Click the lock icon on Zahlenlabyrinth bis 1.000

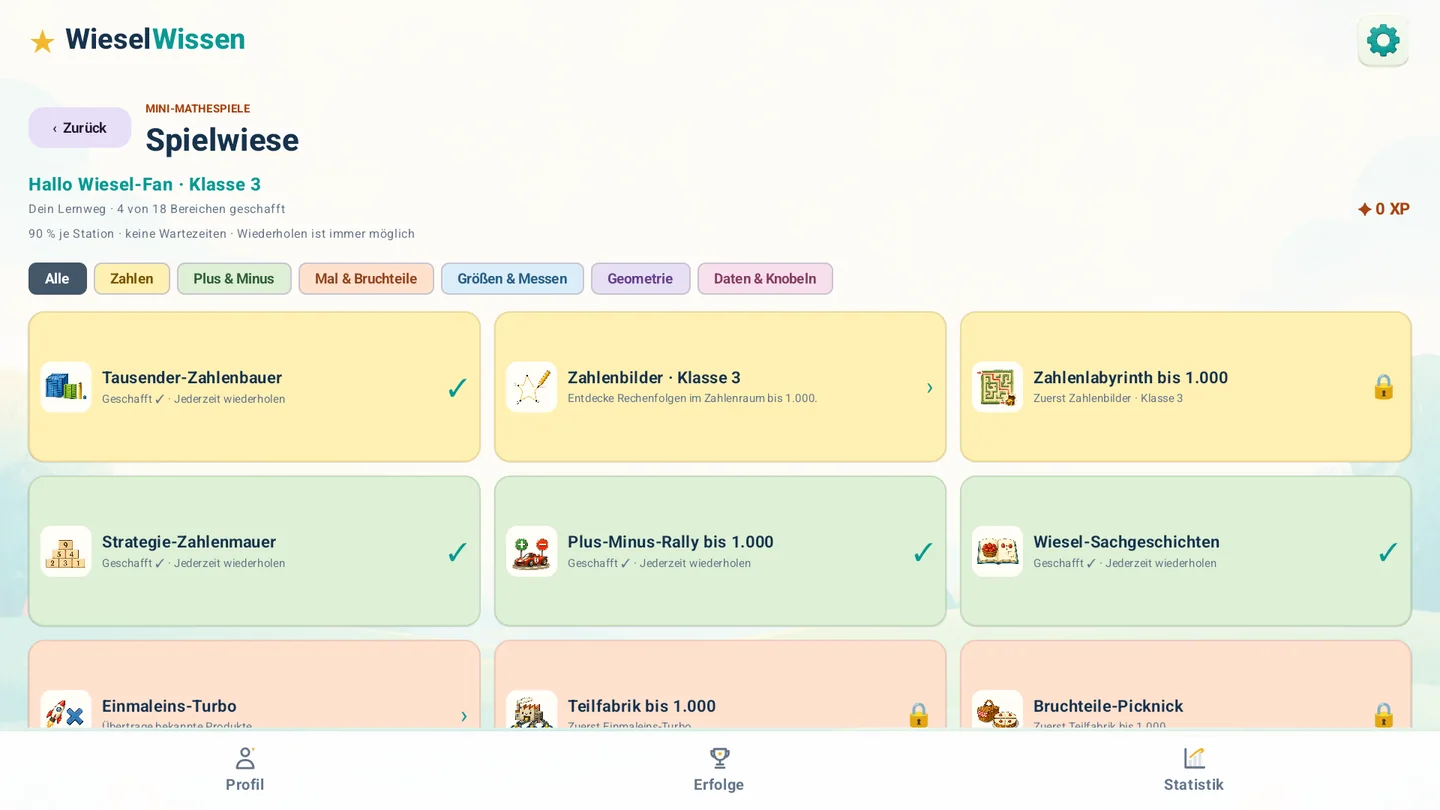tap(1383, 387)
